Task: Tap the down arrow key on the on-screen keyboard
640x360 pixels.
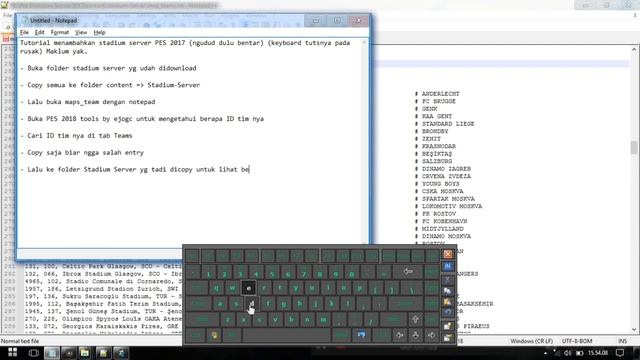Action: (x=416, y=335)
